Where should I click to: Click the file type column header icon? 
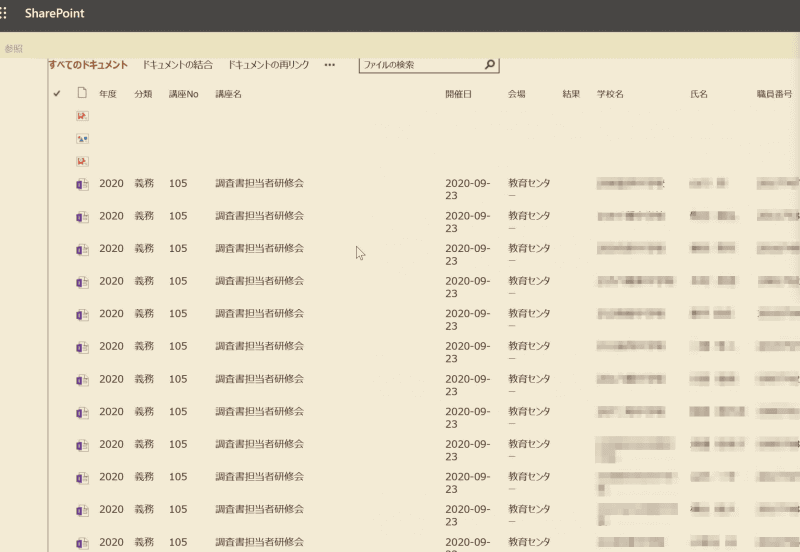(82, 93)
